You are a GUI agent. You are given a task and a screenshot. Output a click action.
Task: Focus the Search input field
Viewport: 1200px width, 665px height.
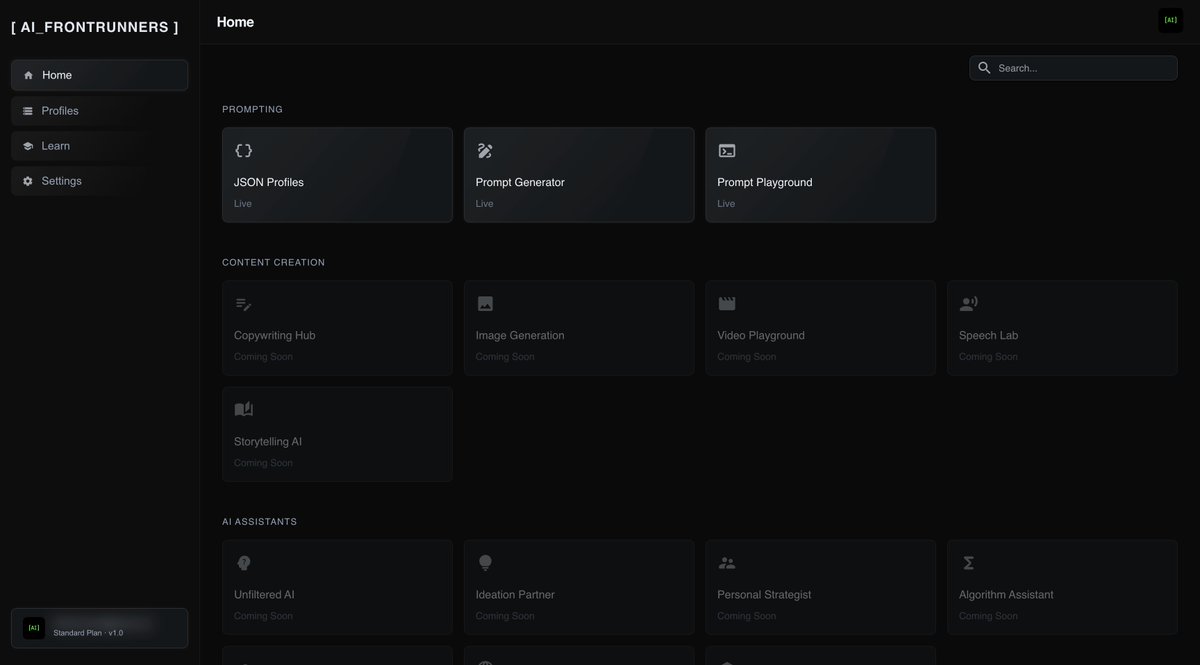1073,68
